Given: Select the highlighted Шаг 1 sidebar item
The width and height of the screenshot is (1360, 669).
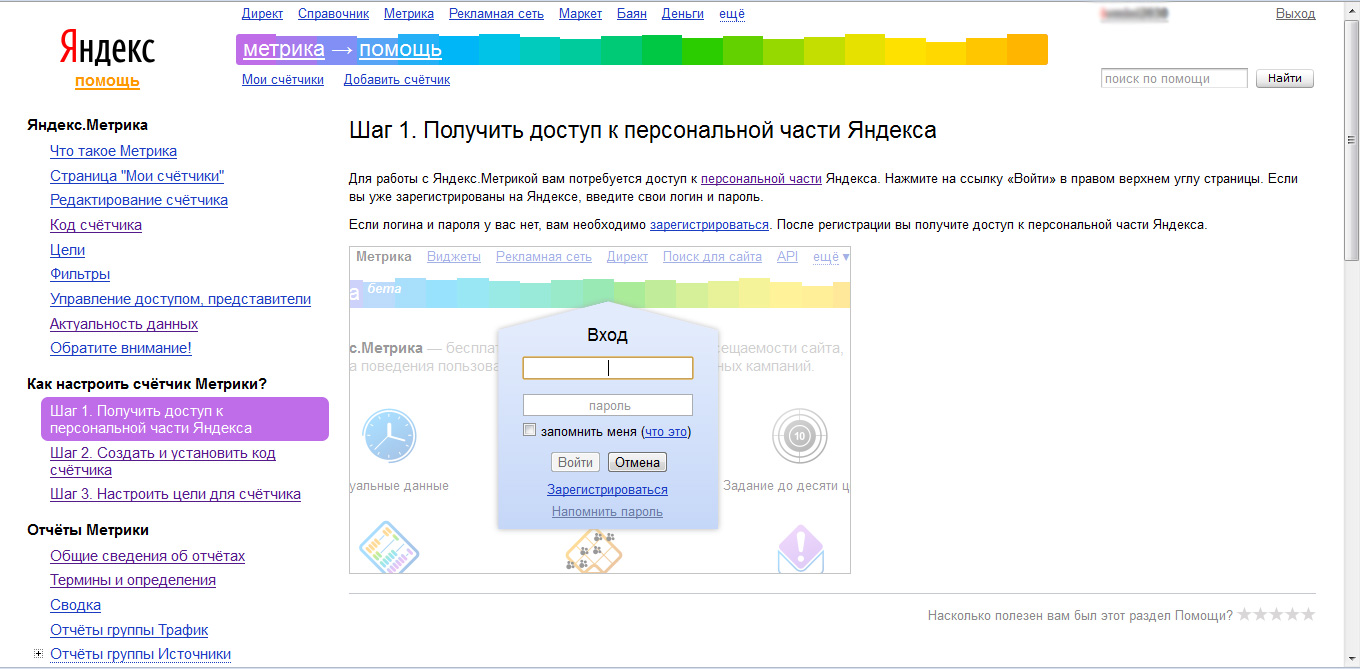Looking at the screenshot, I should coord(185,419).
